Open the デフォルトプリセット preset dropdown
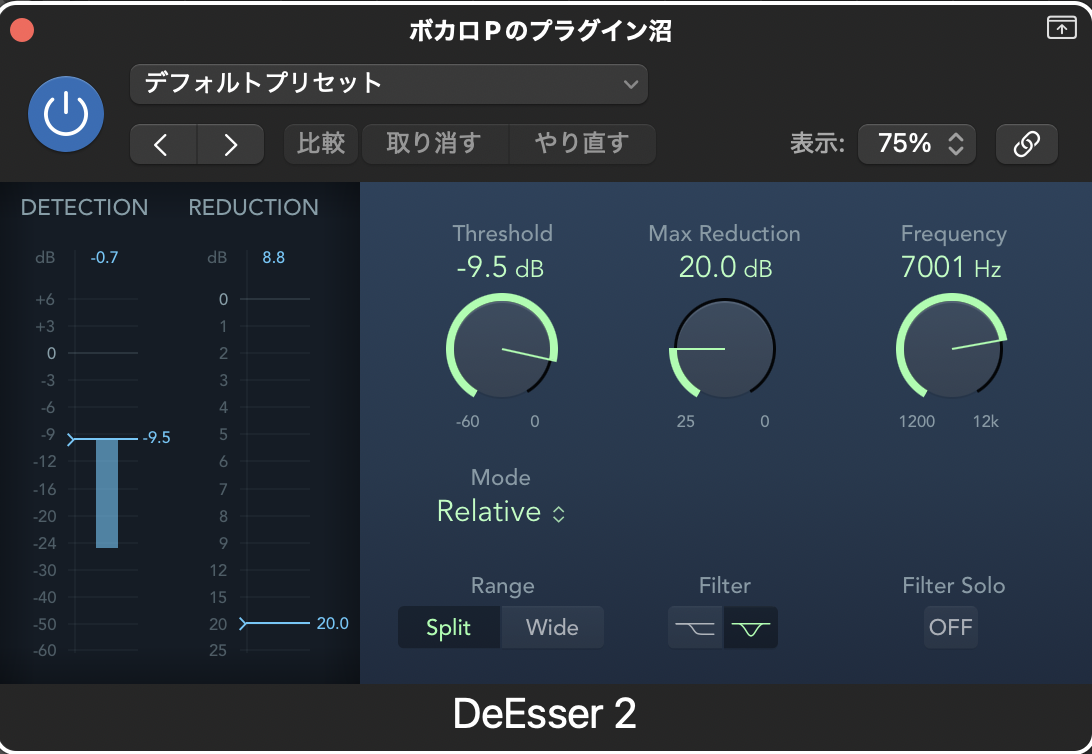Screen dimensions: 1092x754 pos(389,84)
